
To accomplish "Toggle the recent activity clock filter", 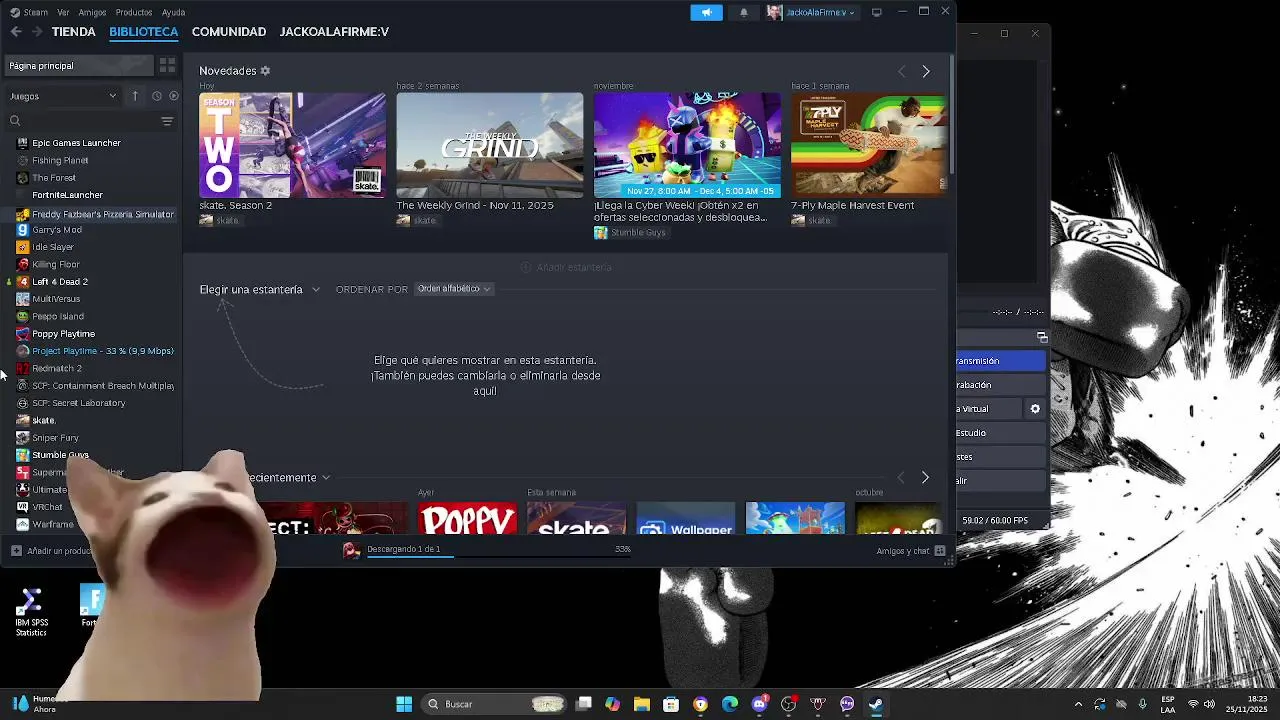I will pyautogui.click(x=157, y=96).
